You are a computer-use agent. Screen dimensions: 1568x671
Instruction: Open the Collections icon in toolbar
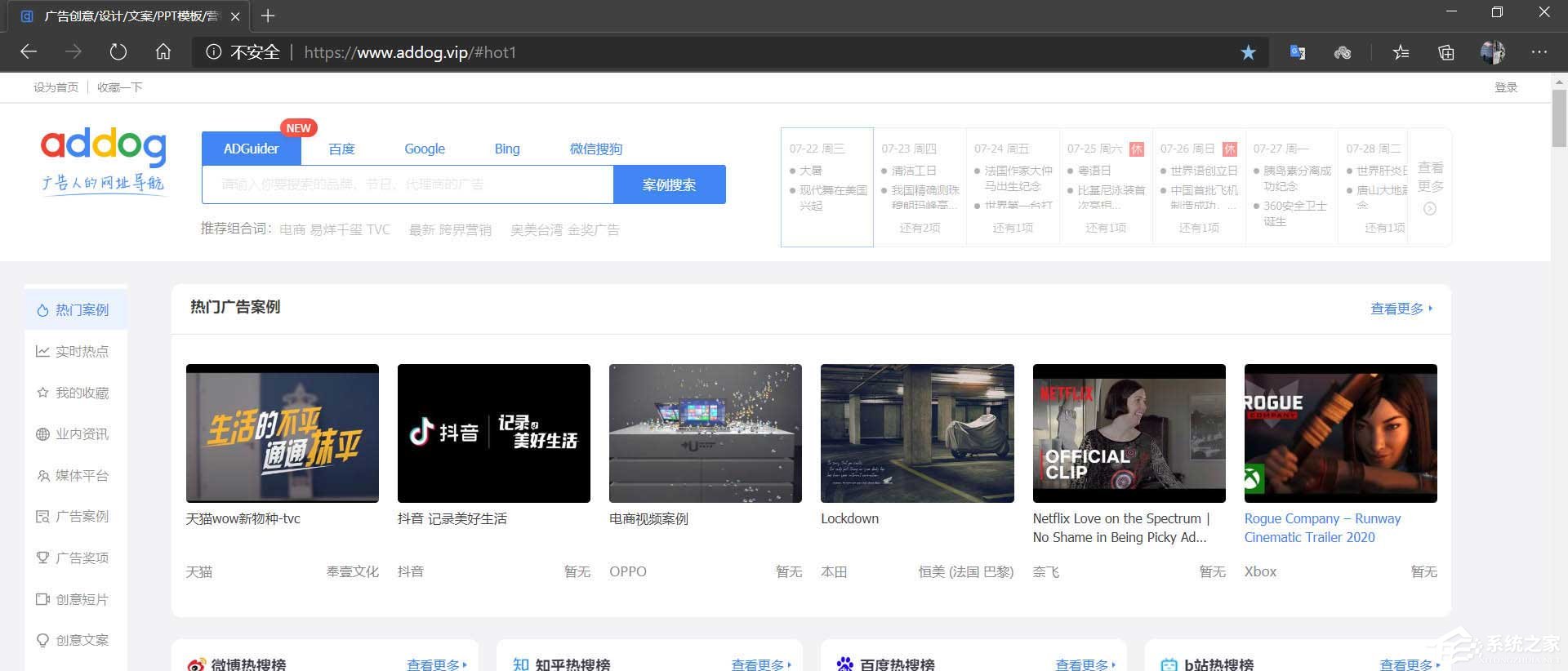(x=1446, y=52)
